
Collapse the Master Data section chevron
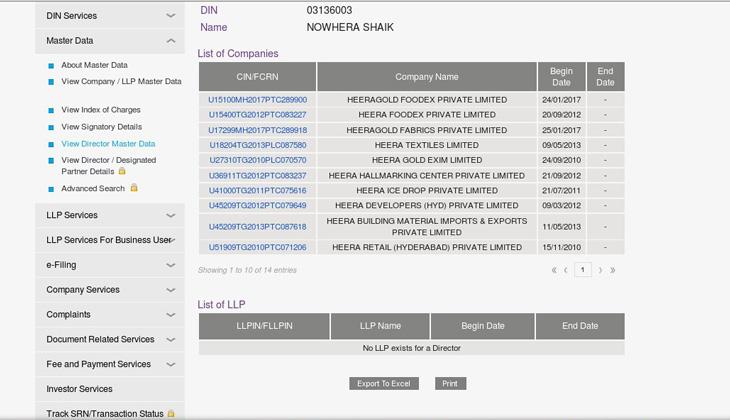(171, 41)
